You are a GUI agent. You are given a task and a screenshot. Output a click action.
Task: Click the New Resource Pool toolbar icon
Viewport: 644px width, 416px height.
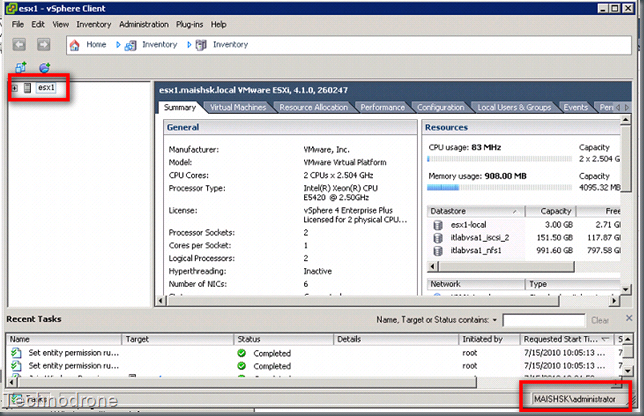[x=44, y=67]
